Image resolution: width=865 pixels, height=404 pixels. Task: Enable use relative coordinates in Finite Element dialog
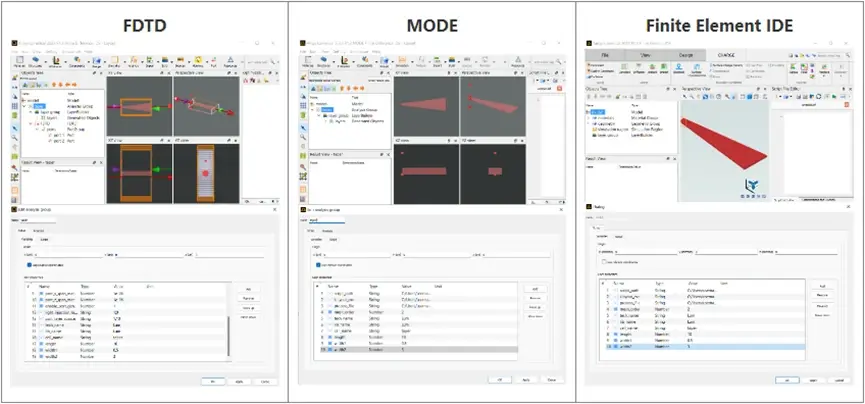(604, 262)
